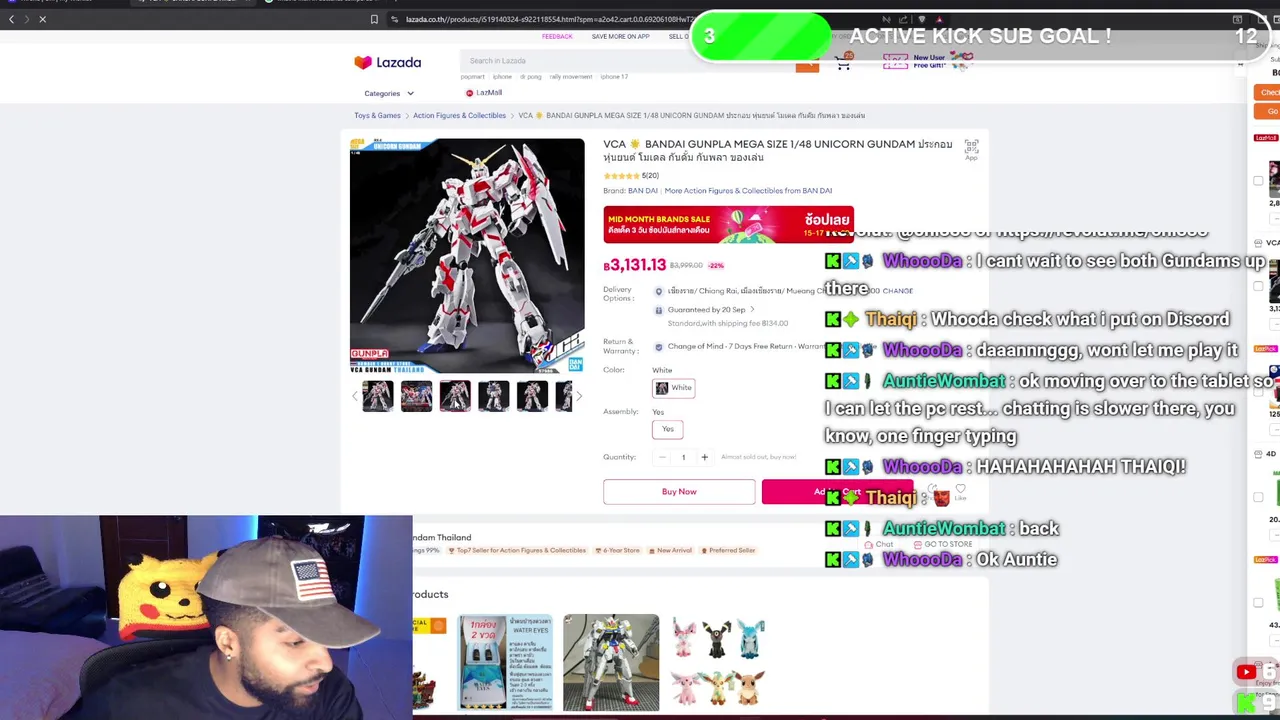
Task: Open the Water Eyes recommended product
Action: click(x=505, y=662)
